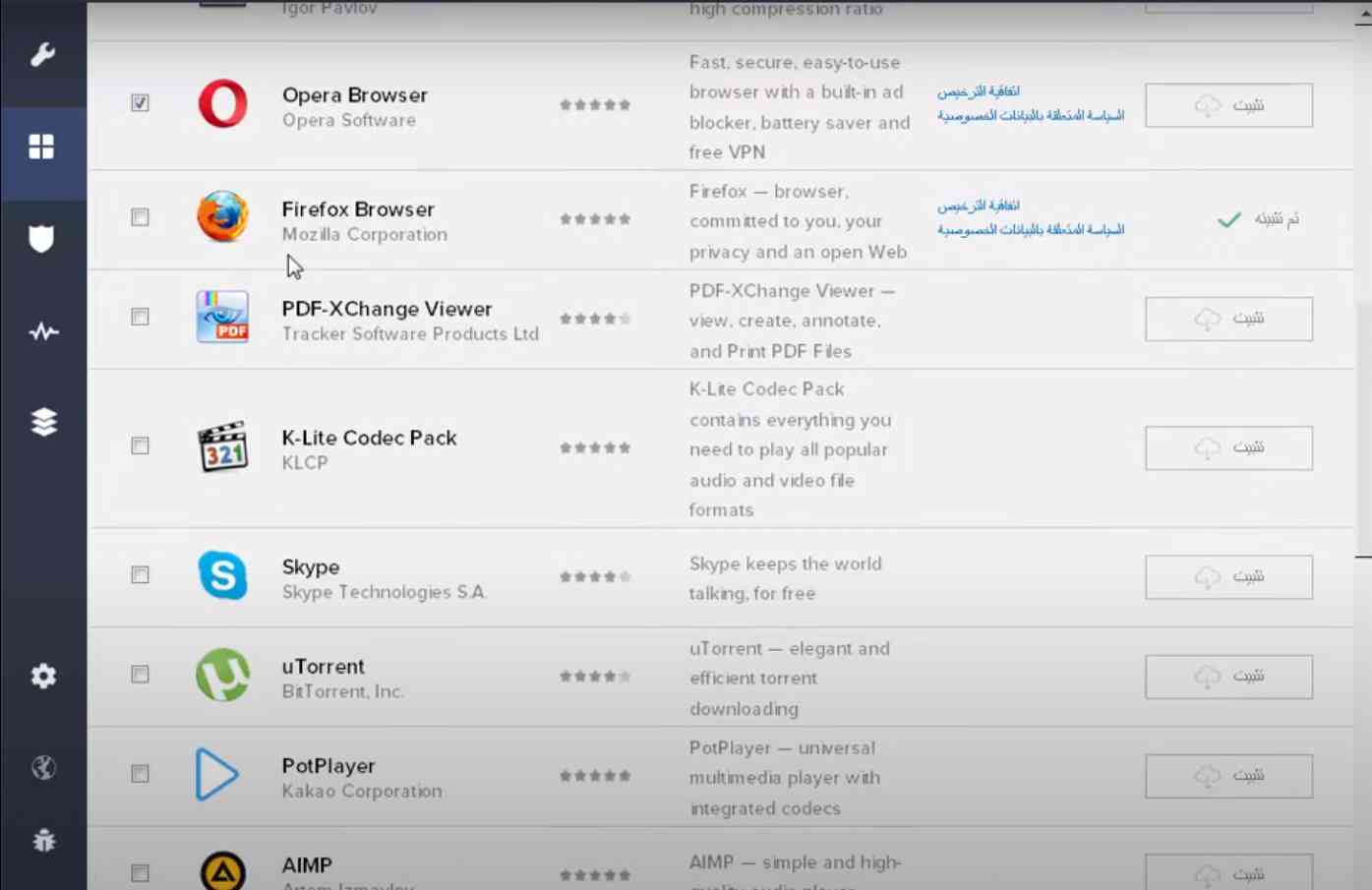This screenshot has width=1372, height=890.
Task: Open the shield protection sidebar icon
Action: [x=41, y=238]
